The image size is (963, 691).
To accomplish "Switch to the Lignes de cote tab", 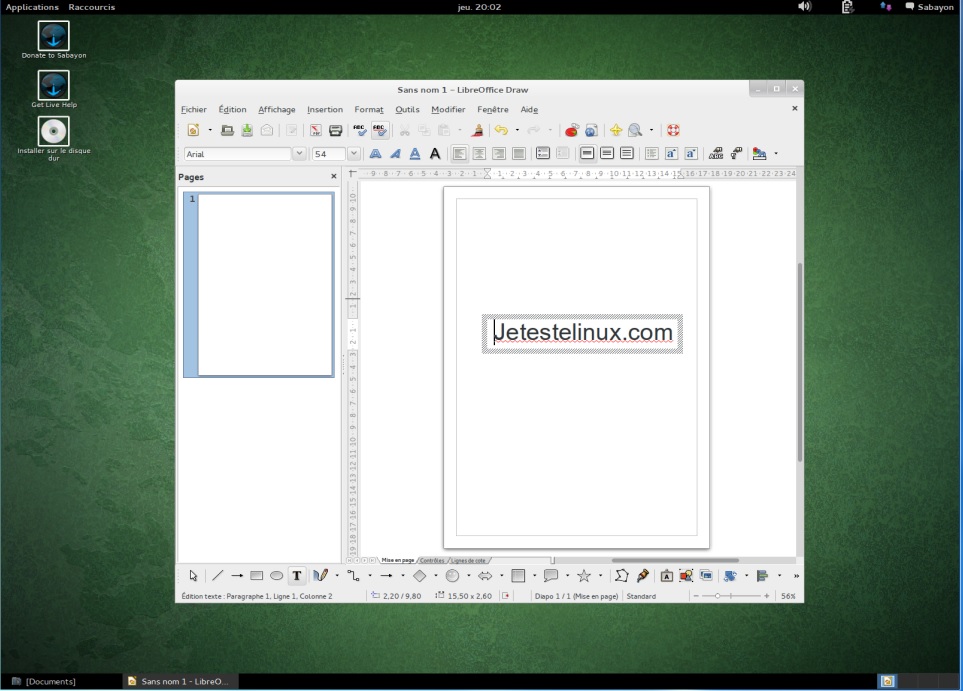I will [468, 560].
